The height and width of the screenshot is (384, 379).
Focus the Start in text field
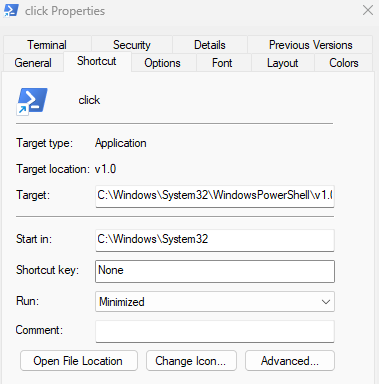pos(215,240)
